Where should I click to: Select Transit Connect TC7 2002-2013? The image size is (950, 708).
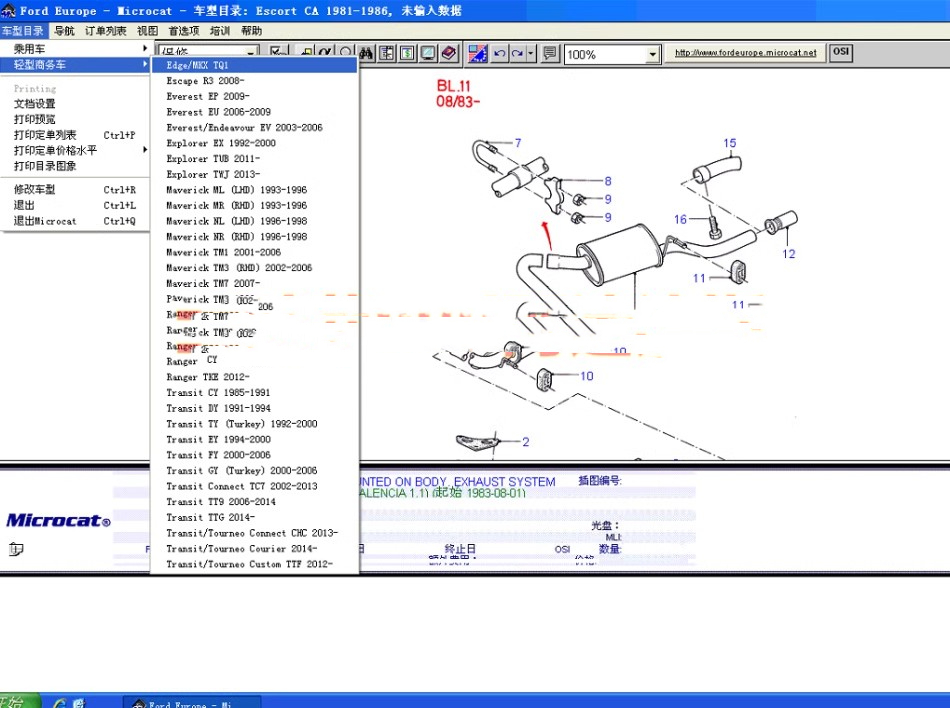(254, 486)
